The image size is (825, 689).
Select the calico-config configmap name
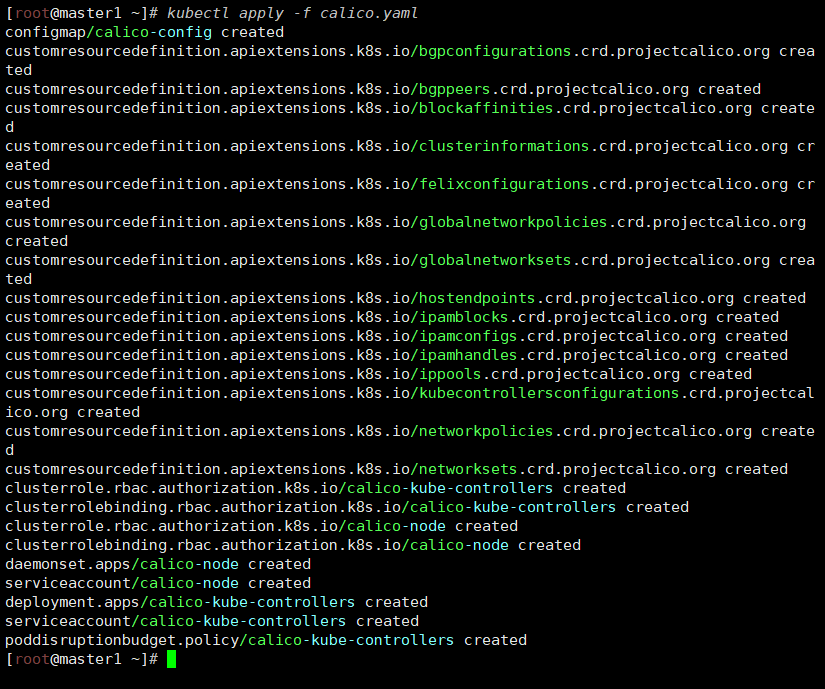(154, 32)
